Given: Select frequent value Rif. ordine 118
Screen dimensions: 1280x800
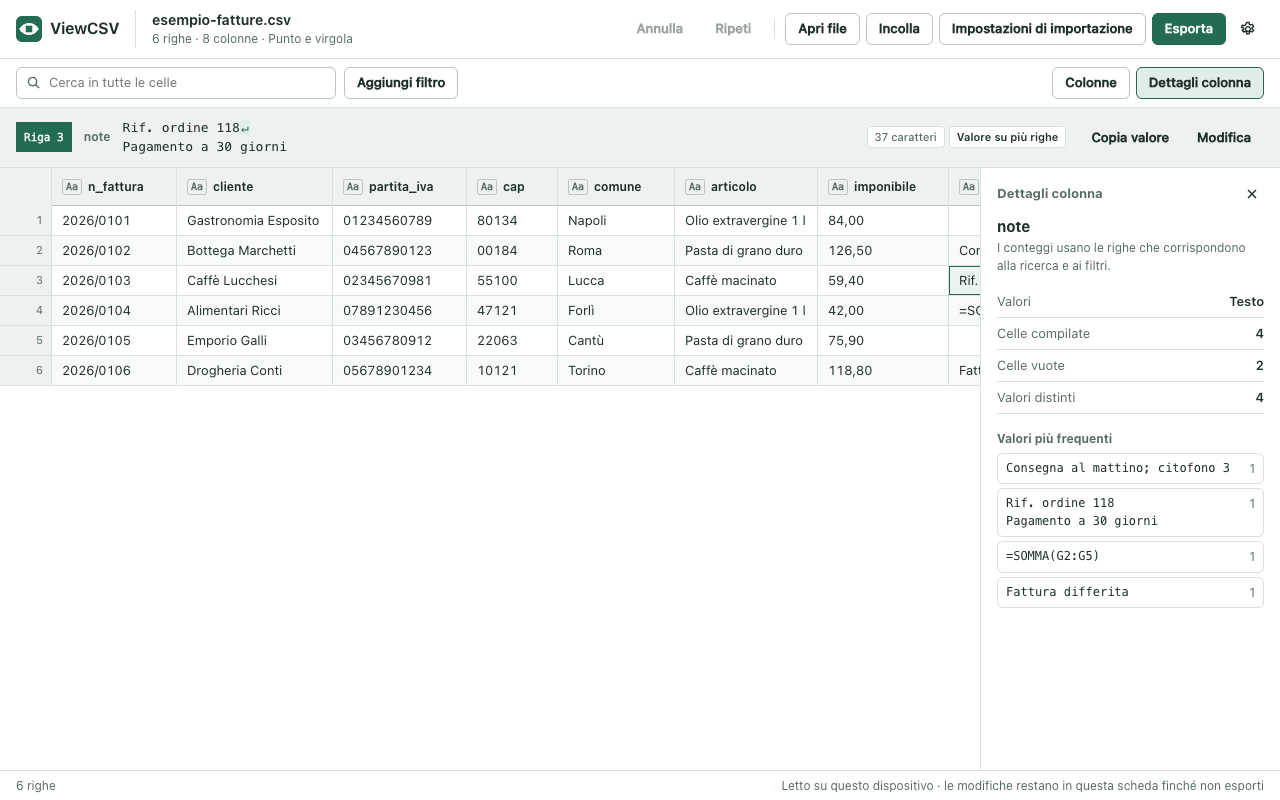Looking at the screenshot, I should tap(1130, 512).
